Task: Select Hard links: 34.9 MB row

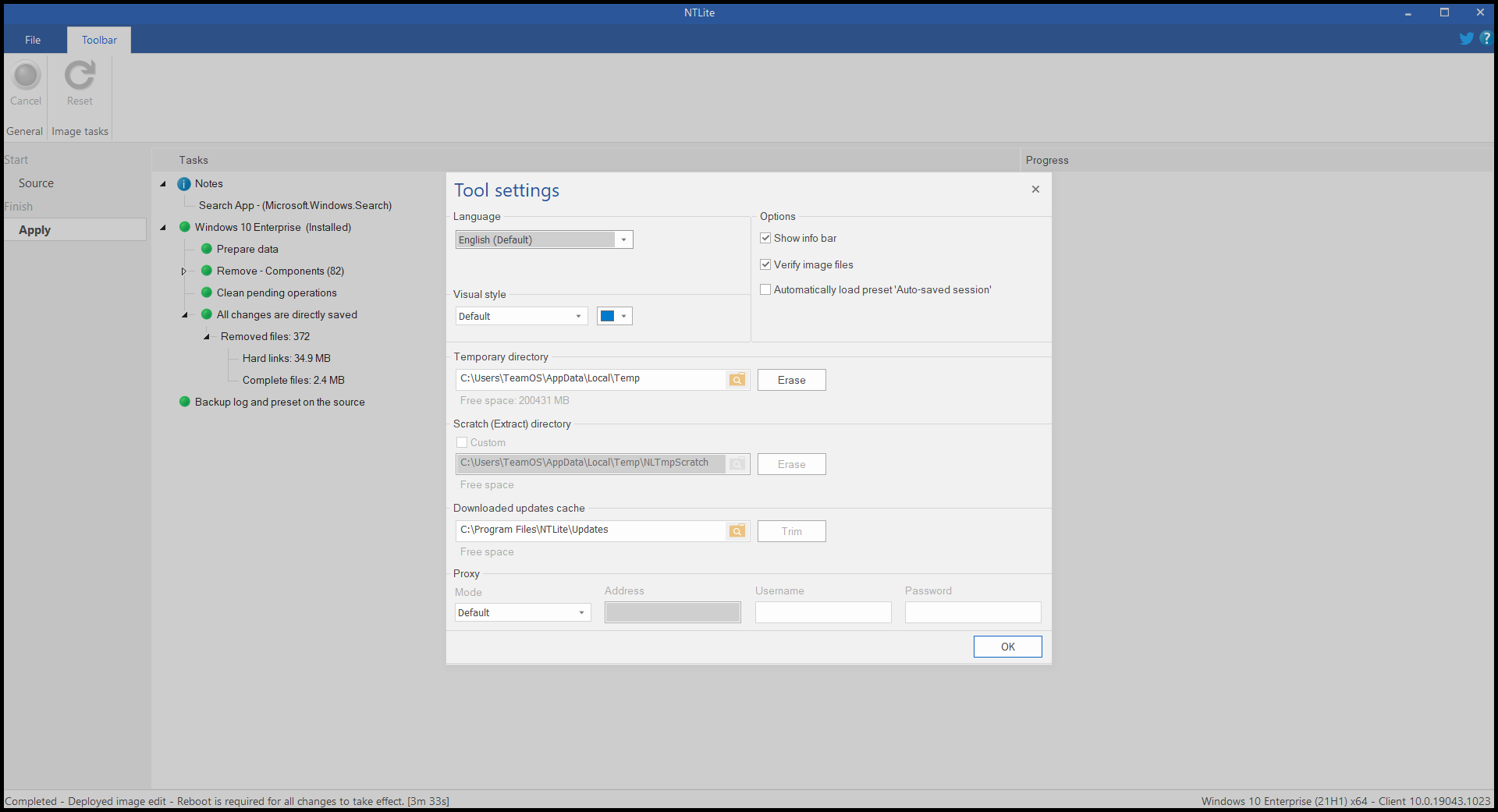Action: click(x=286, y=358)
